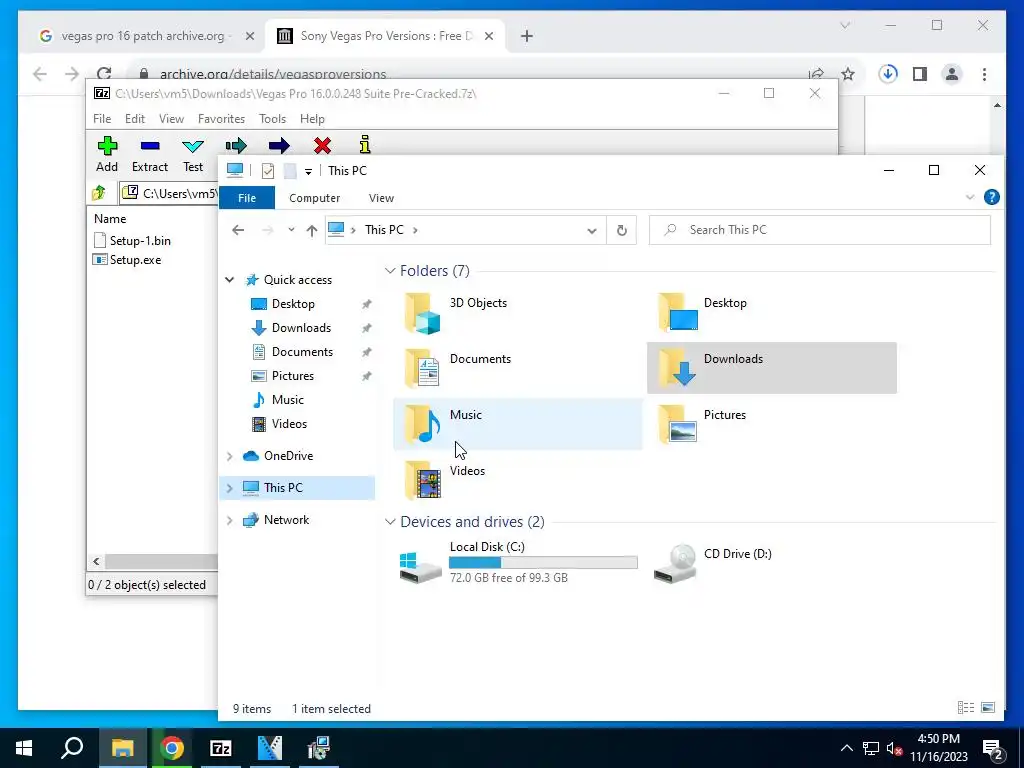The height and width of the screenshot is (768, 1024).
Task: Close the Sony Vegas Pro Versions tab
Action: 488,37
